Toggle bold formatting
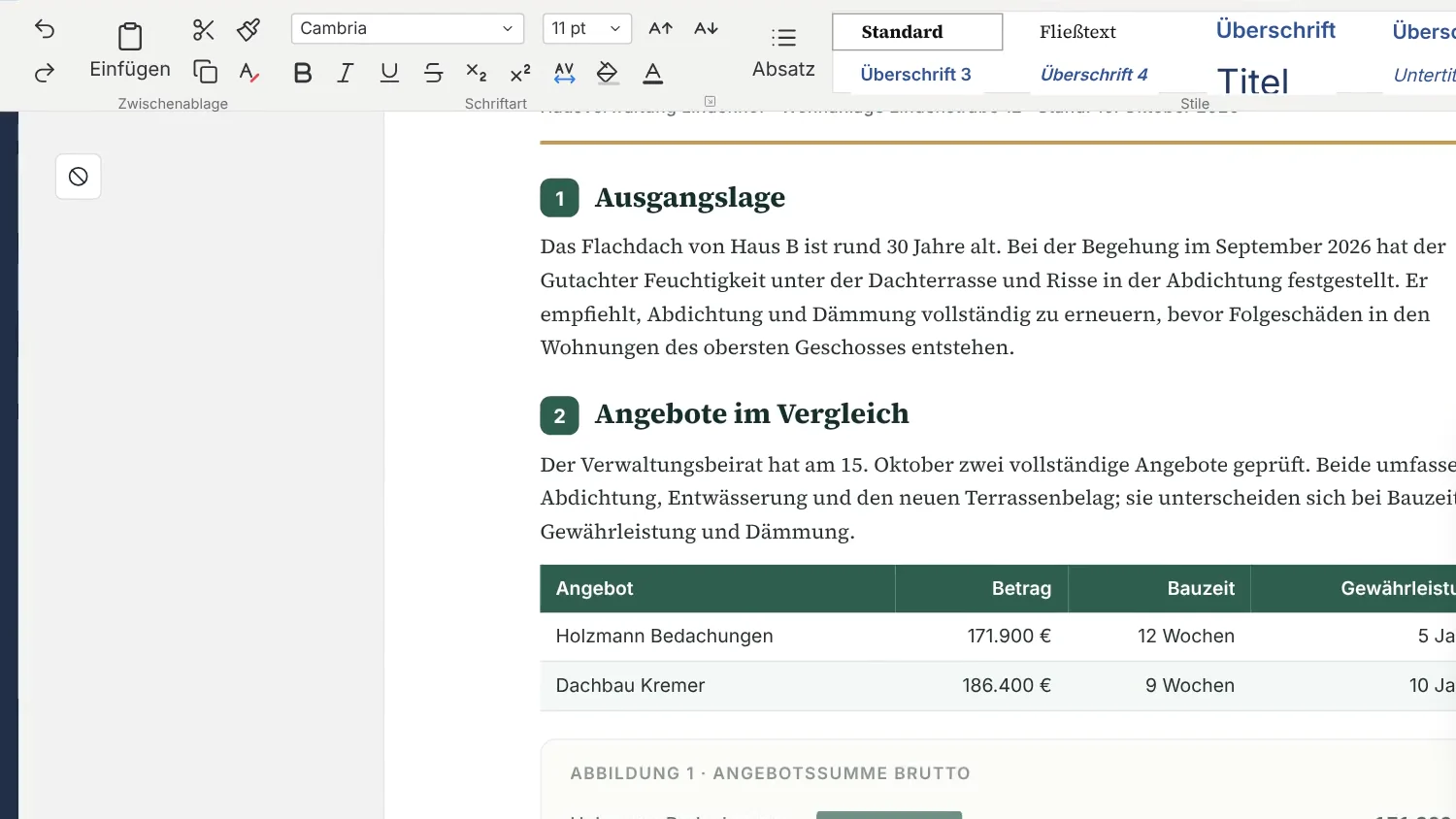 click(303, 73)
